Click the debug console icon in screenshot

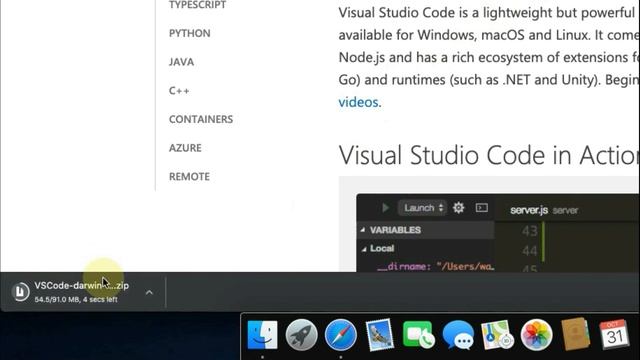tap(482, 208)
